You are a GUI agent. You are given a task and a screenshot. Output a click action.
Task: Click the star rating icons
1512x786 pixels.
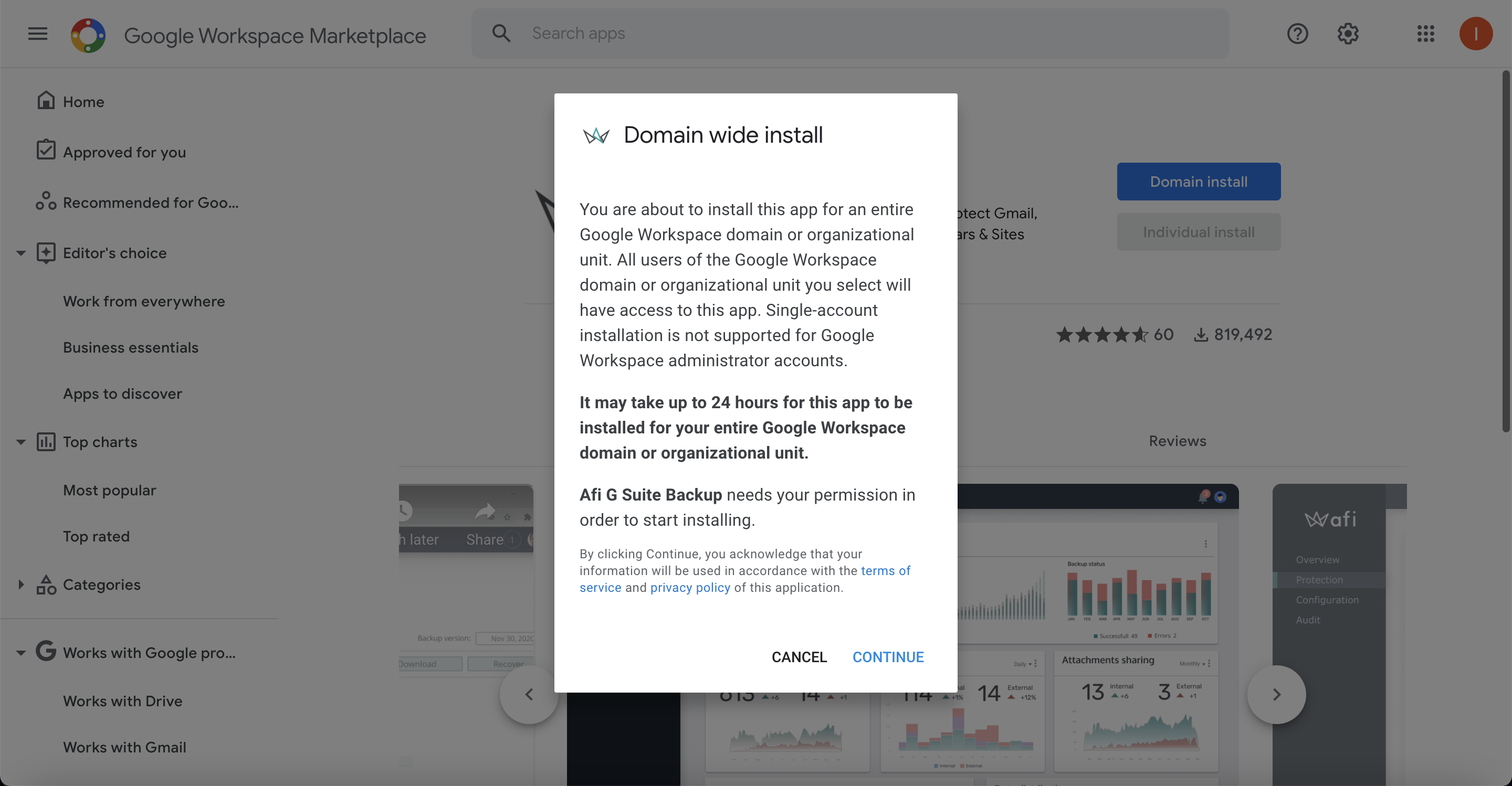coord(1102,334)
